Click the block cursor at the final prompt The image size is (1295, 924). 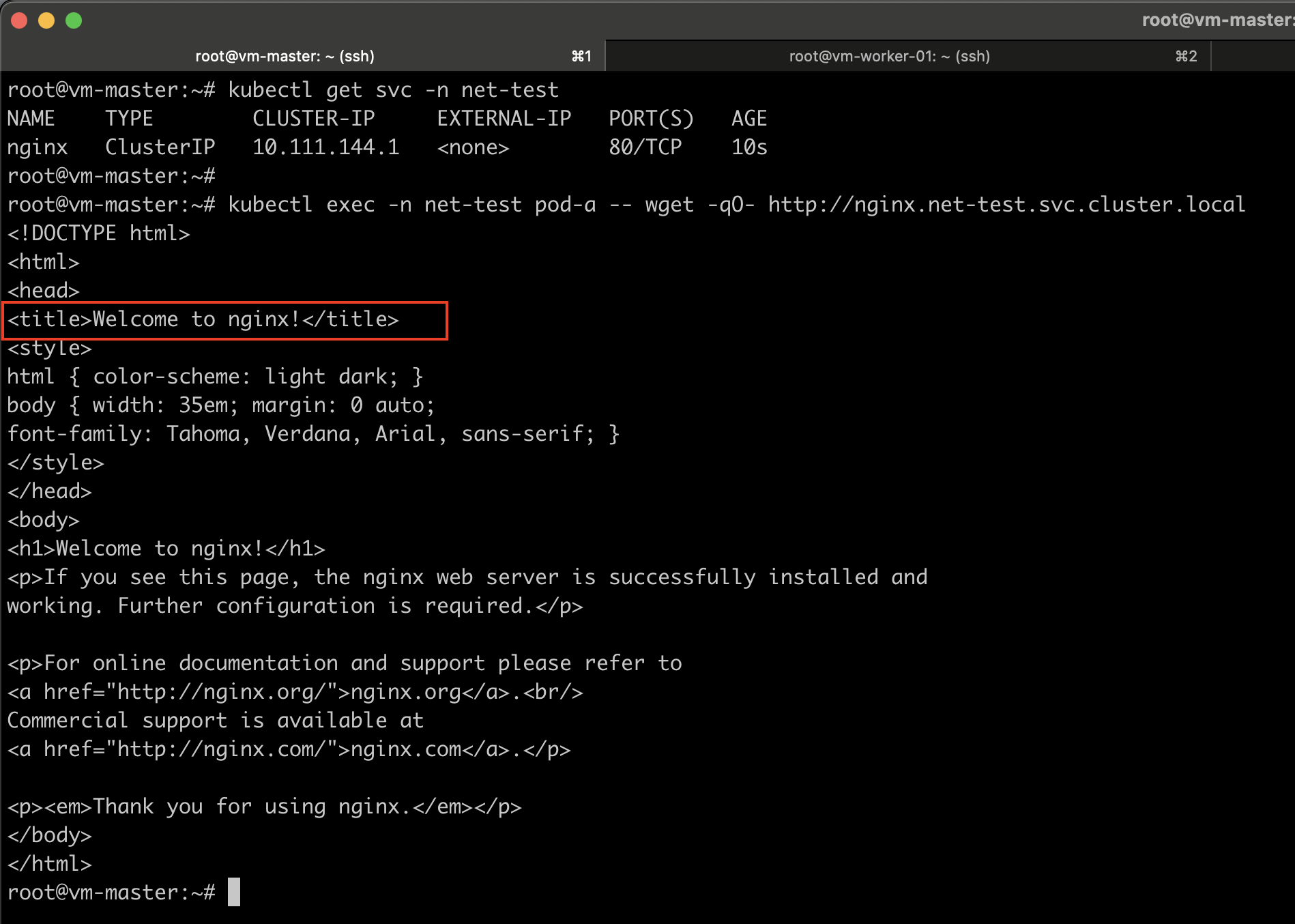tap(234, 892)
